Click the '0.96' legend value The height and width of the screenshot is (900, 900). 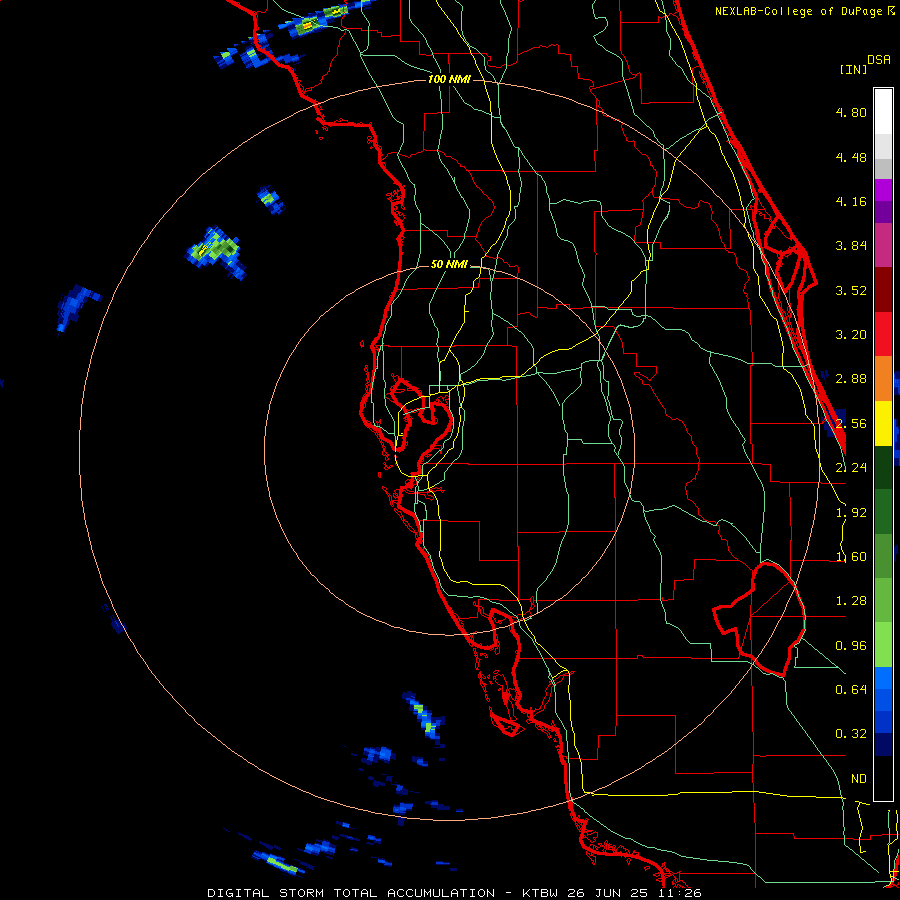tap(851, 646)
